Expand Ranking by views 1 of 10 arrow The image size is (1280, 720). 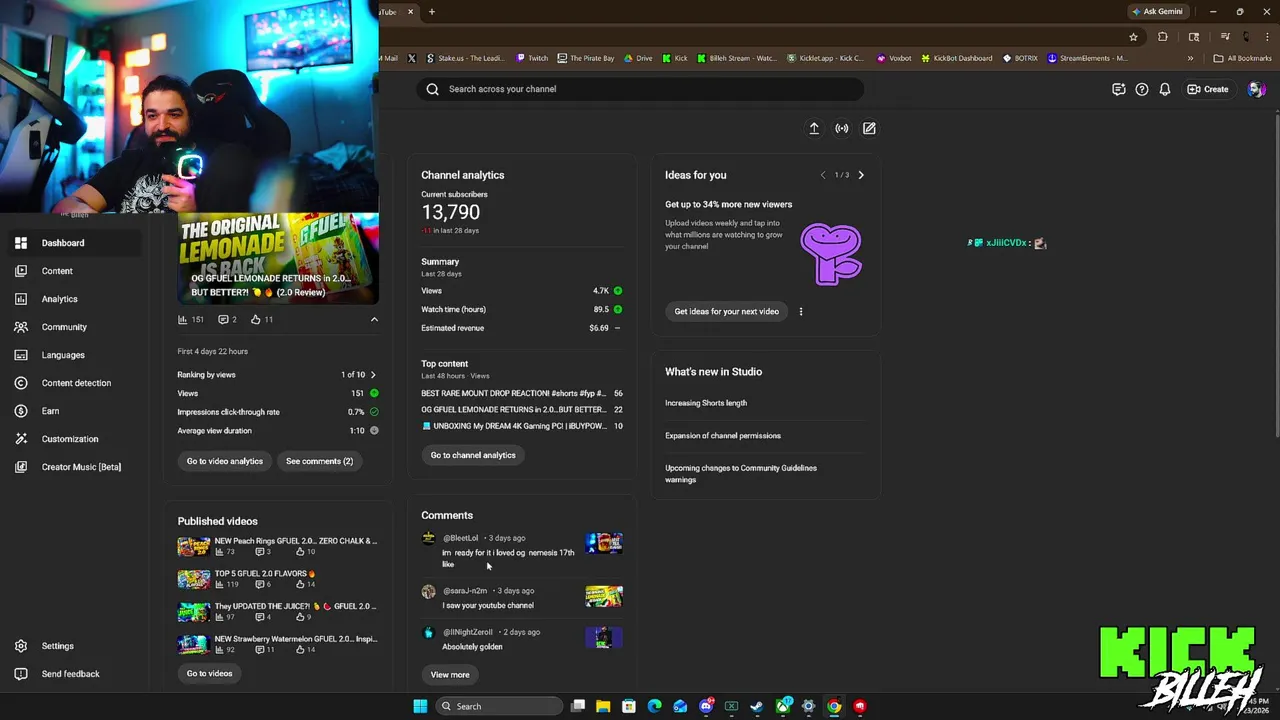[373, 375]
